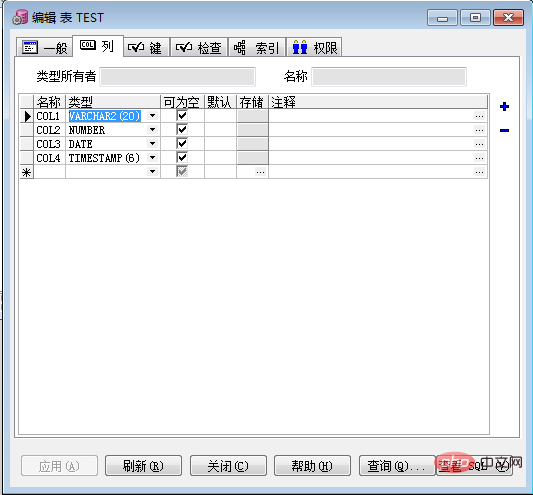Open comment editor ellipsis for COL4
The width and height of the screenshot is (533, 495).
[x=479, y=158]
